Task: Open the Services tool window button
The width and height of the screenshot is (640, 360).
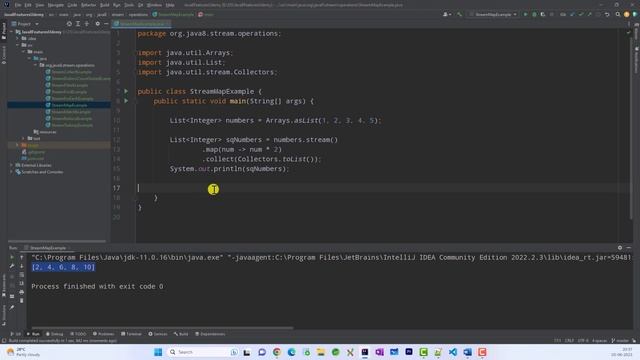Action: pyautogui.click(x=158, y=334)
